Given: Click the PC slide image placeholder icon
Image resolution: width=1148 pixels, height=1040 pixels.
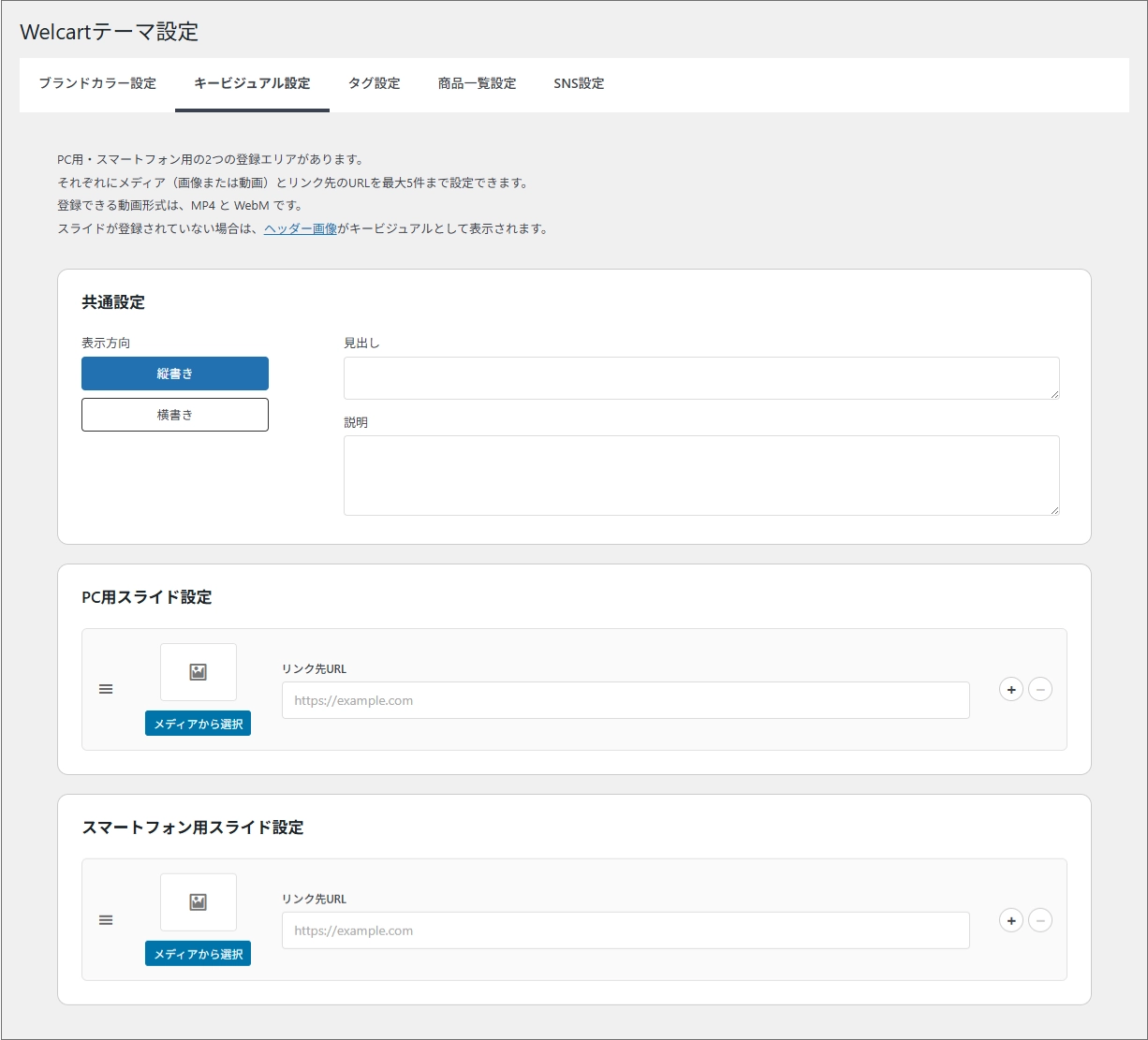Looking at the screenshot, I should click(198, 671).
